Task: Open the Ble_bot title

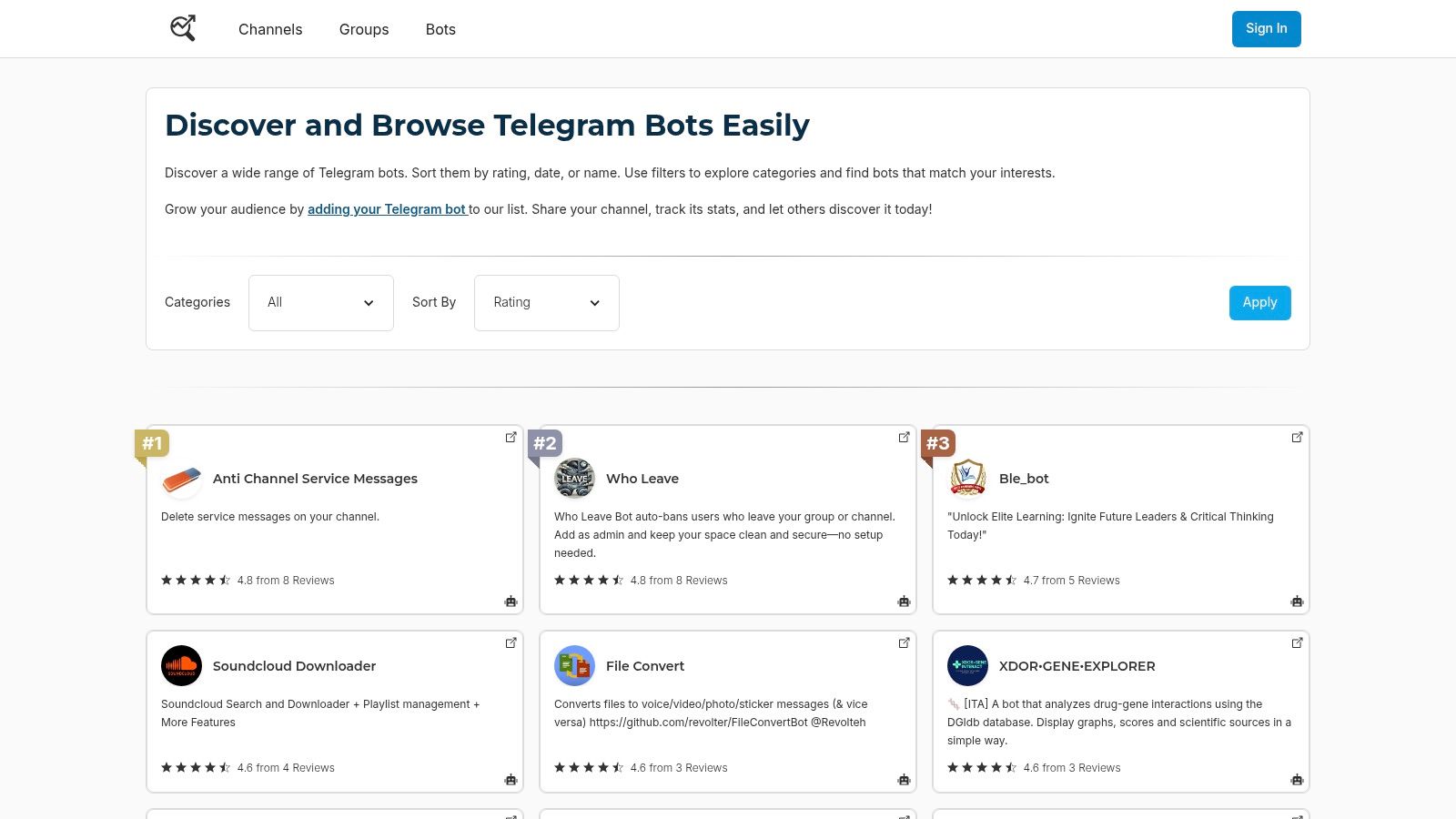Action: (x=1024, y=479)
